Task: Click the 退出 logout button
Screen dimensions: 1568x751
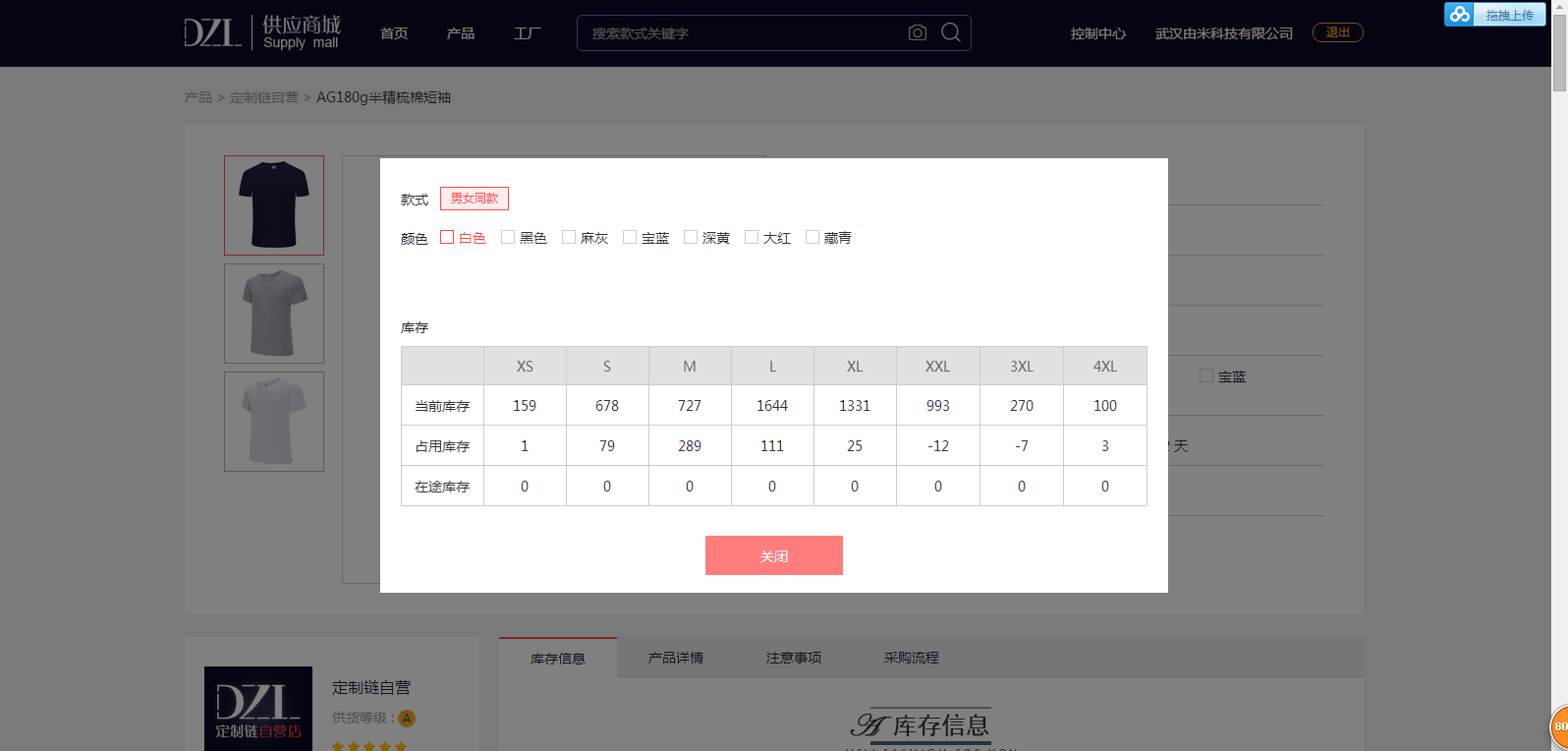Action: click(1337, 32)
